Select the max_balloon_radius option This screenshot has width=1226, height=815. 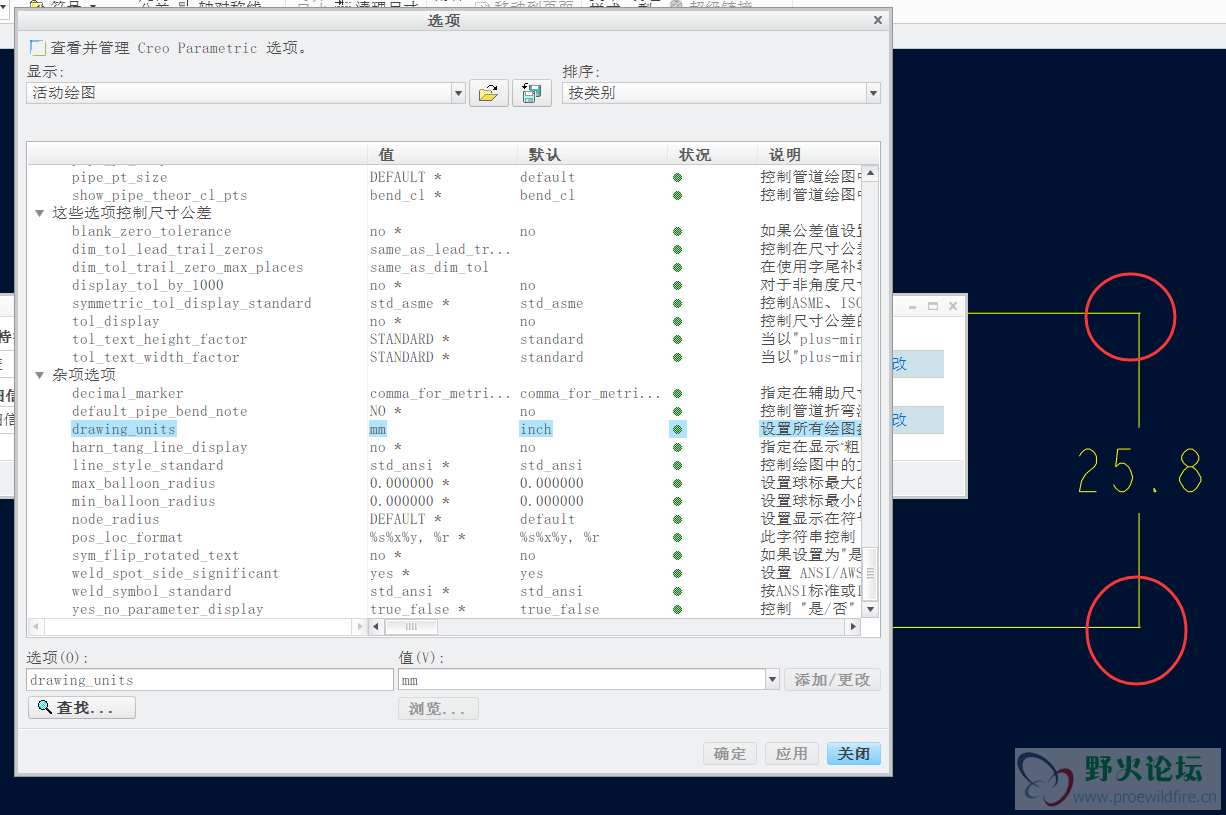143,483
